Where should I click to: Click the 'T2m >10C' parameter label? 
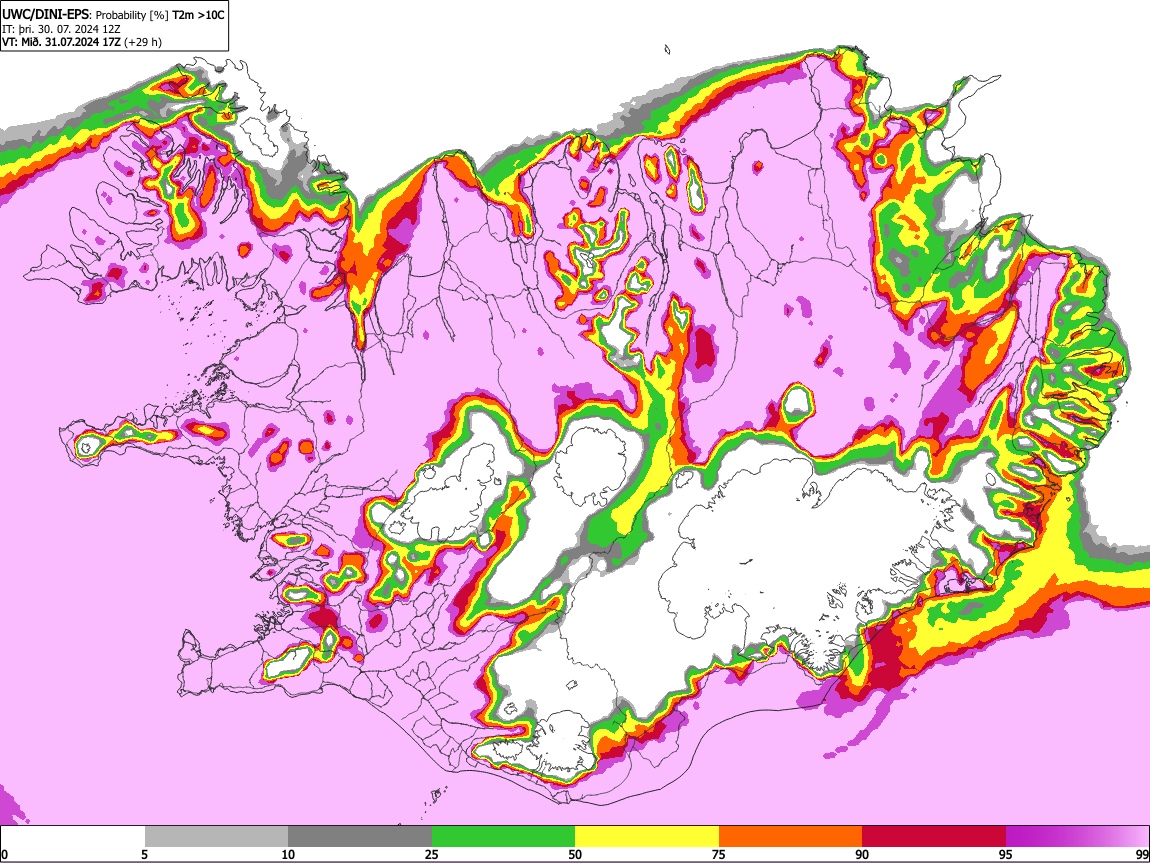198,15
